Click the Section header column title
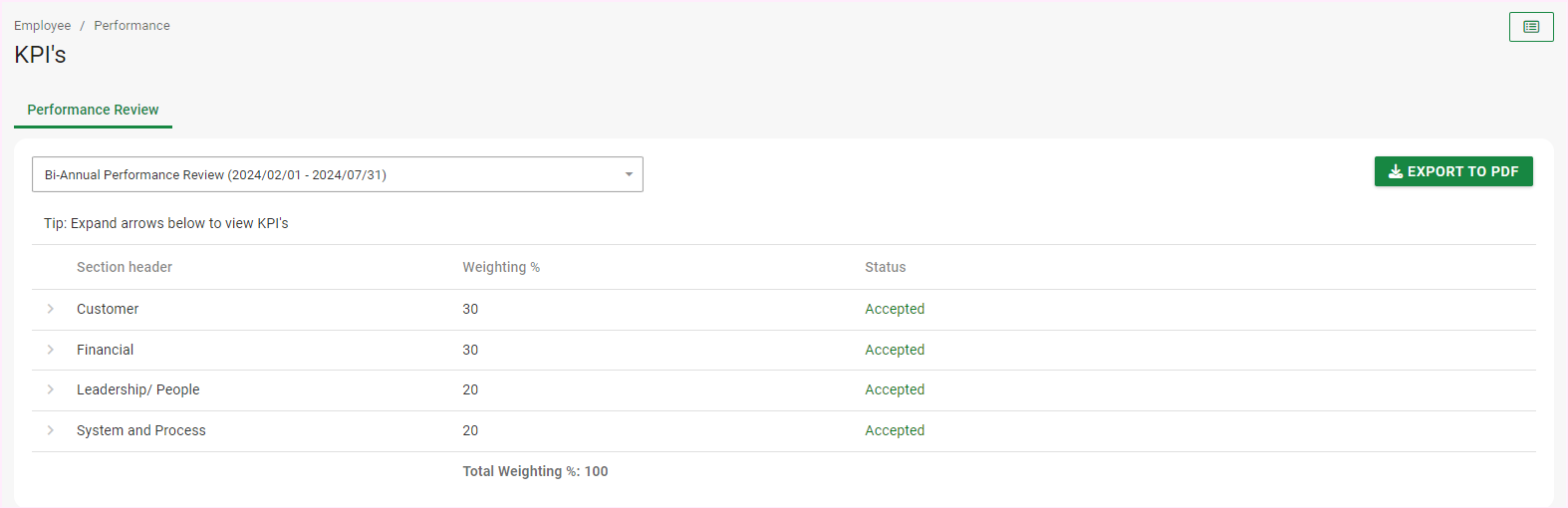1568x508 pixels. point(125,267)
